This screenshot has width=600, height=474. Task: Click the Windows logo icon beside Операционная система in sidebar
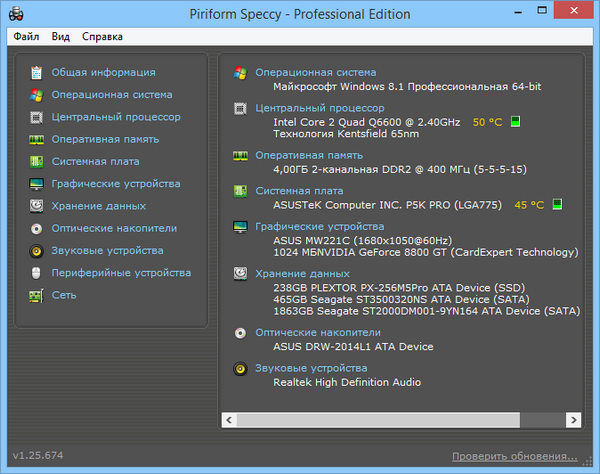(x=36, y=95)
